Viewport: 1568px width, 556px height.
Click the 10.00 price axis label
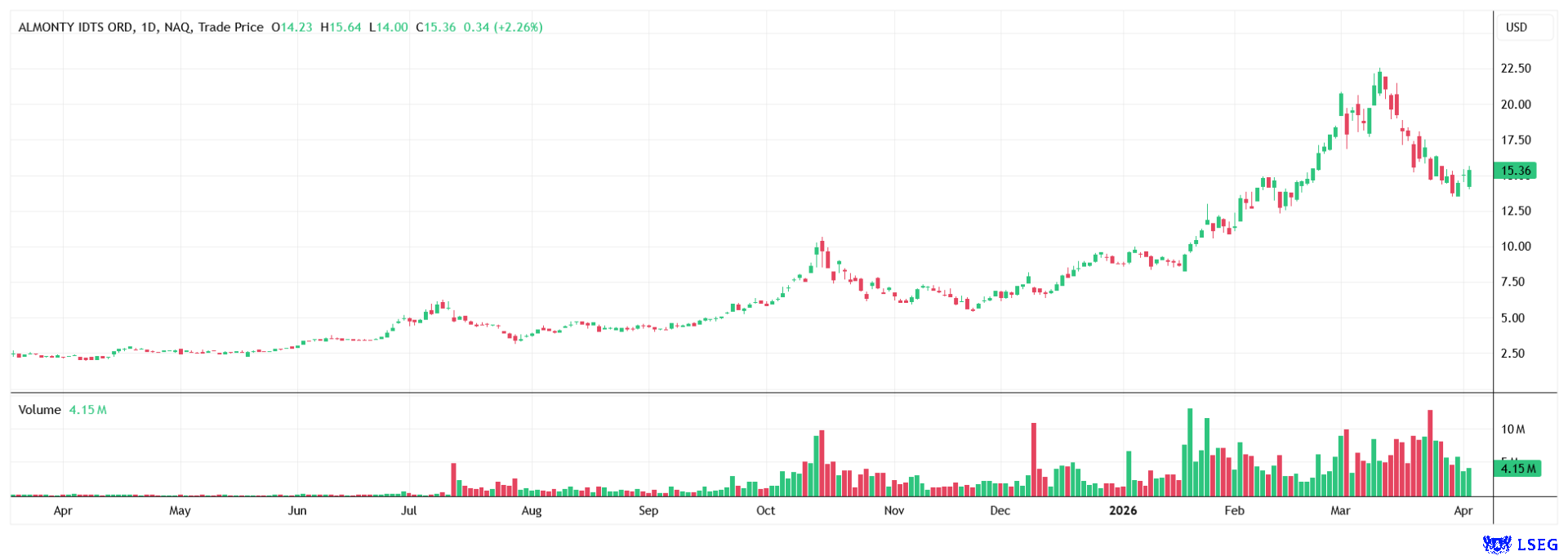pos(1516,247)
